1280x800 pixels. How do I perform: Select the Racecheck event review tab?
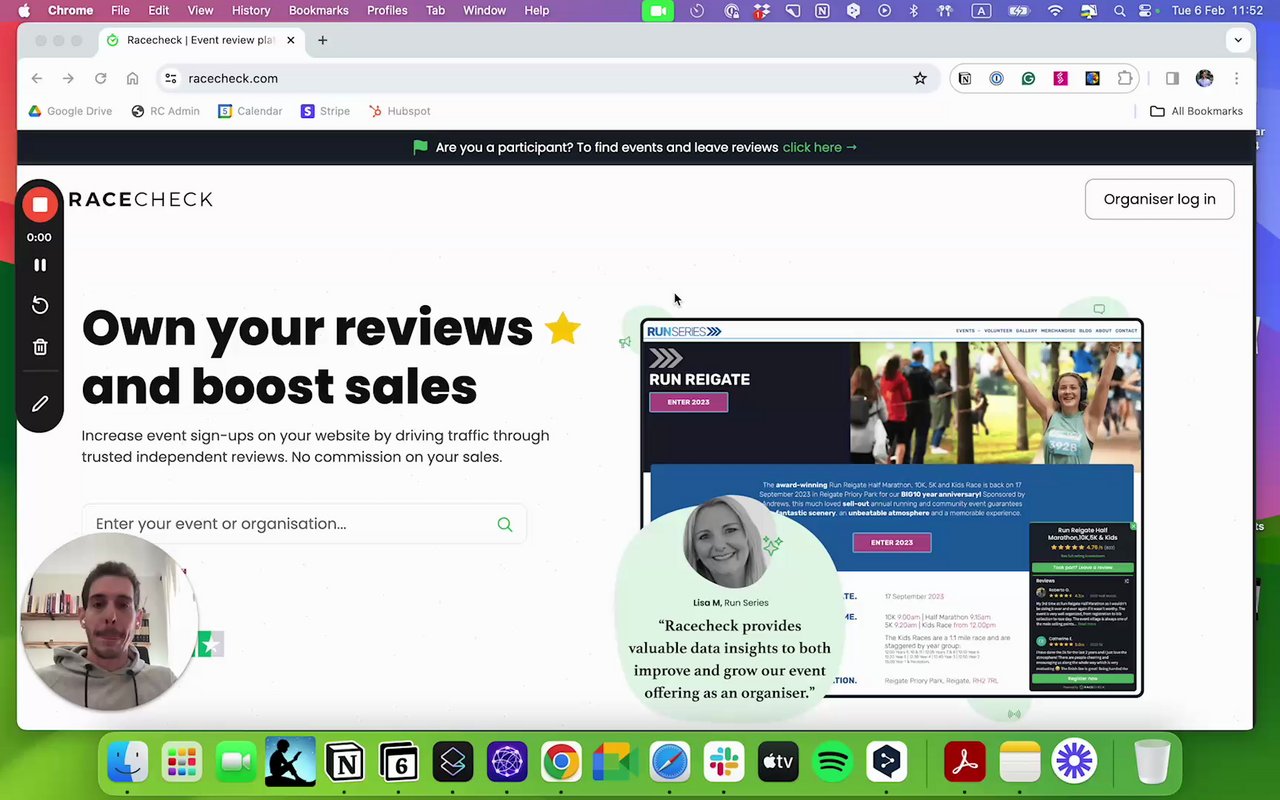point(200,40)
